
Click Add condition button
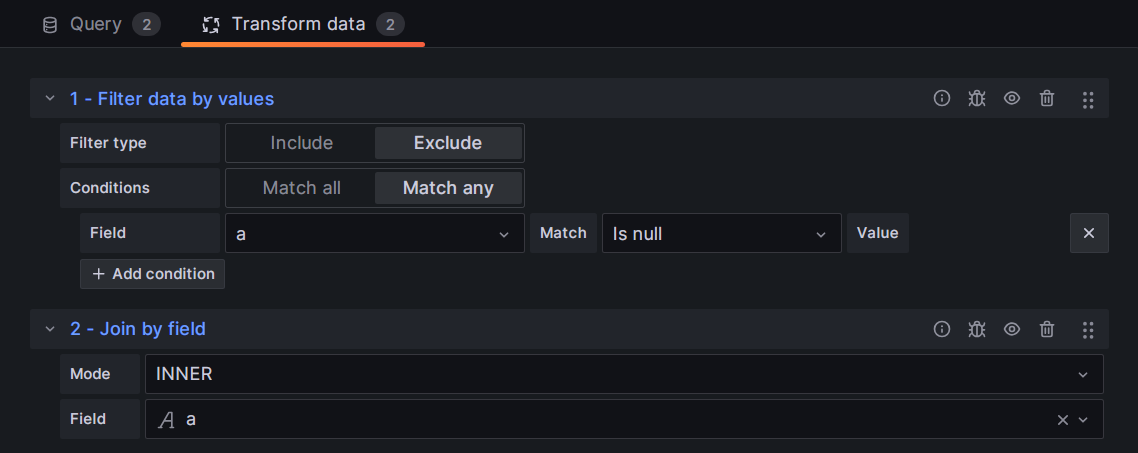pyautogui.click(x=153, y=274)
